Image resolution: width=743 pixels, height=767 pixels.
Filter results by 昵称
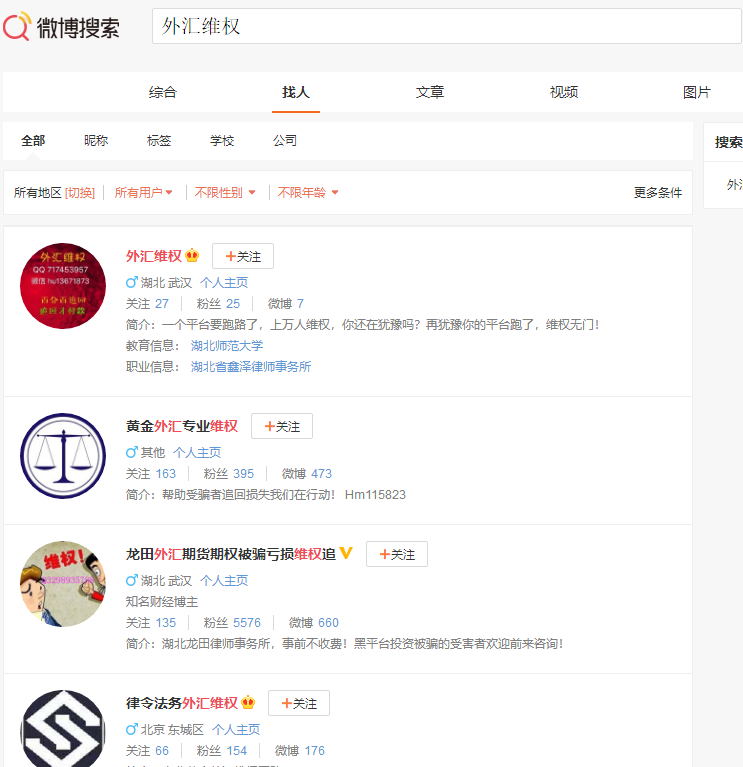click(x=96, y=141)
